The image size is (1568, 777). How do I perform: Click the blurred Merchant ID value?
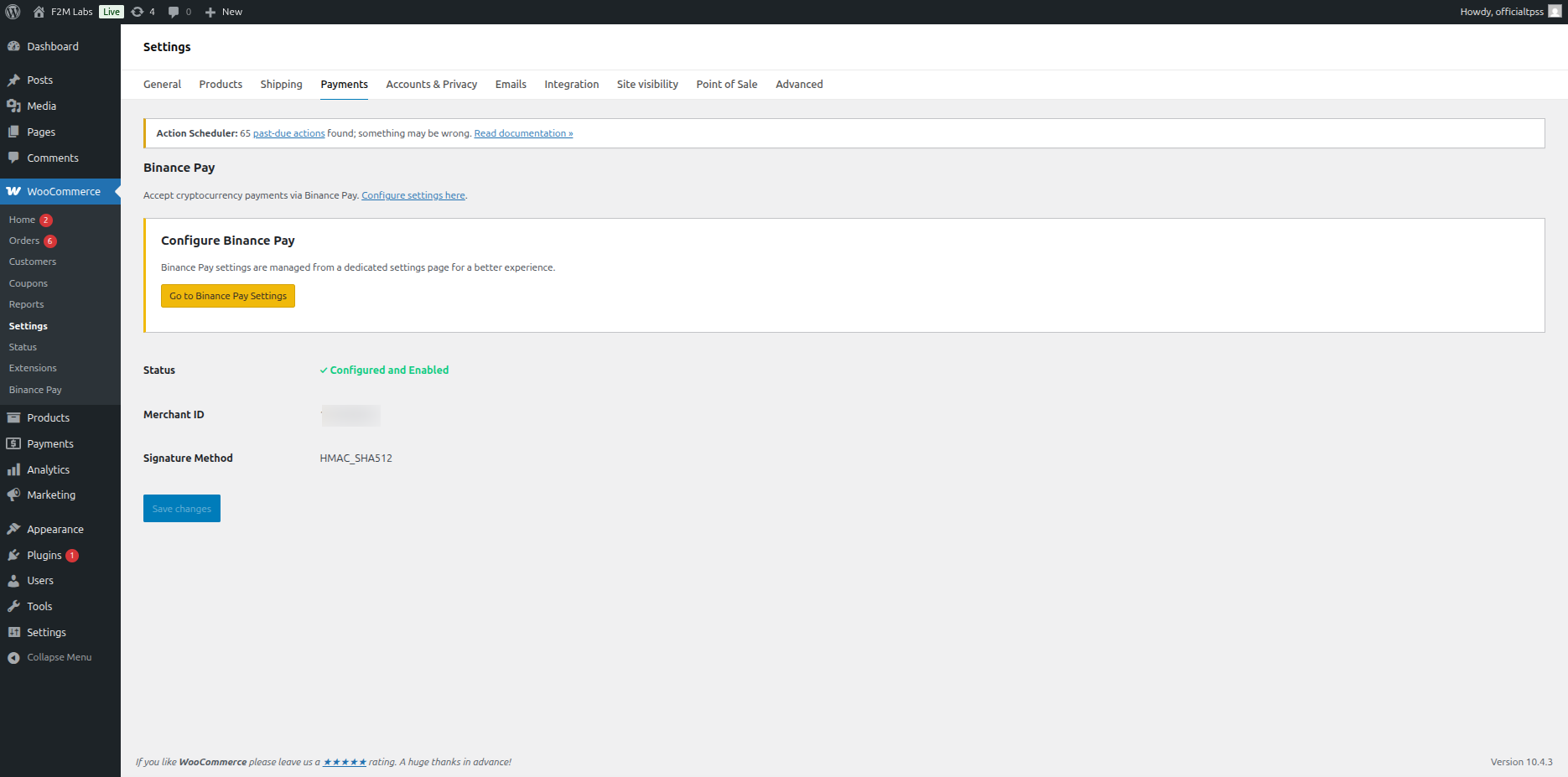point(350,416)
